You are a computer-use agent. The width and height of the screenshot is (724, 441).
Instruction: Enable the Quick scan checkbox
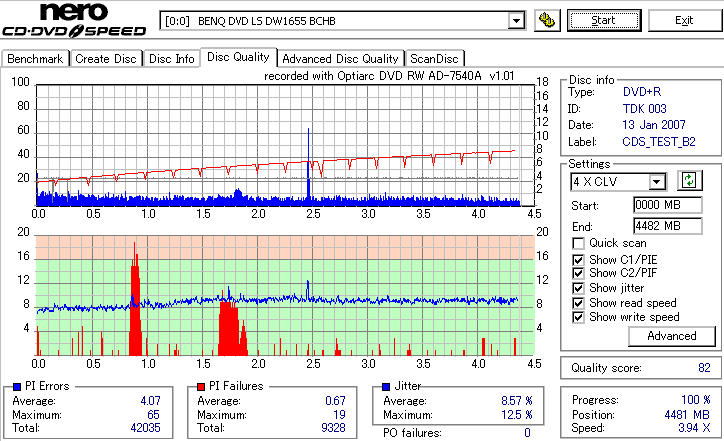coord(578,243)
